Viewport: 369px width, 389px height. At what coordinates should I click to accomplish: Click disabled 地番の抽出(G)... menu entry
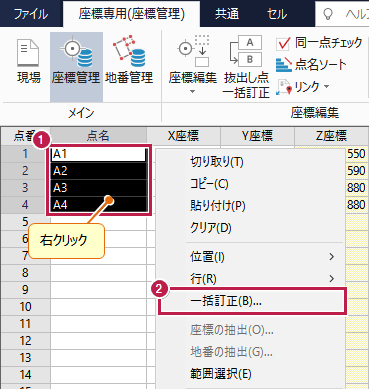pyautogui.click(x=250, y=352)
